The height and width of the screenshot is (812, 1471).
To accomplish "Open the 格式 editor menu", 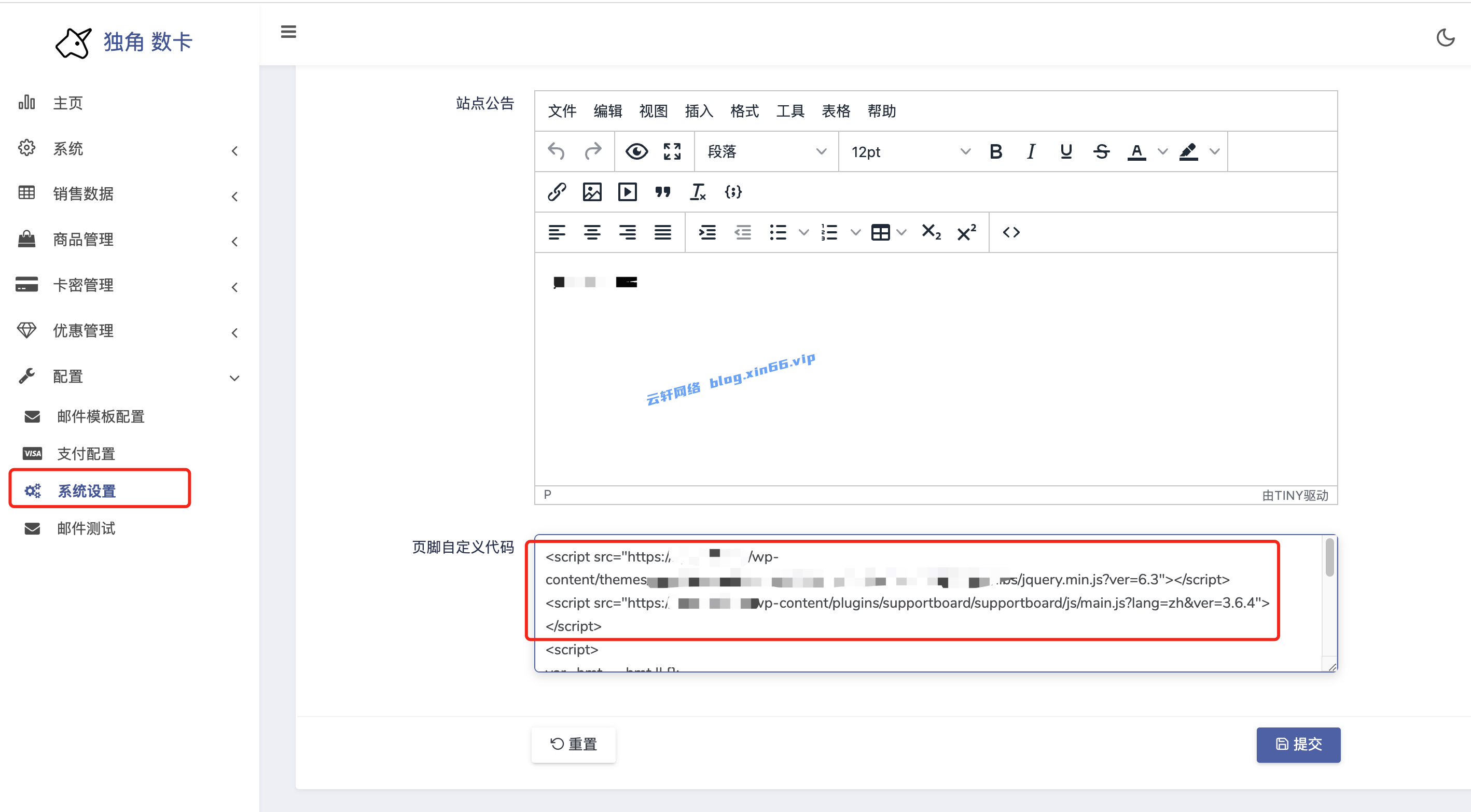I will coord(745,111).
